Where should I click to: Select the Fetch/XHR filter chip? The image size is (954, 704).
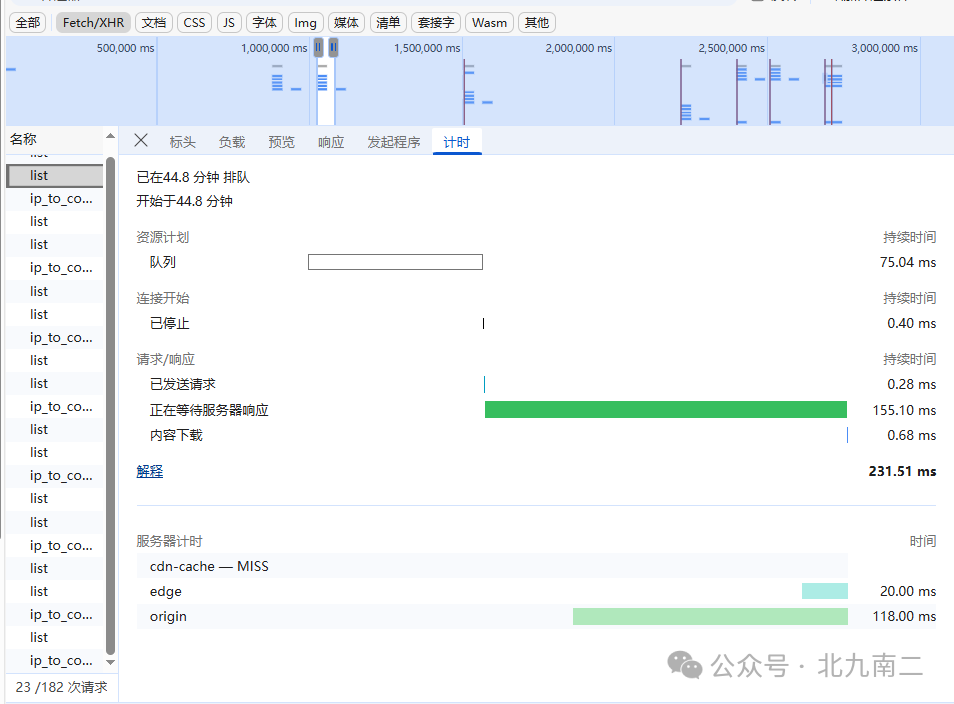(x=92, y=22)
